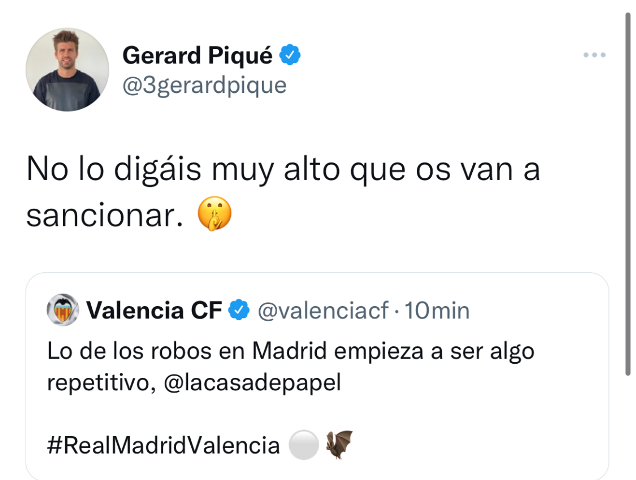Click the bat emoji
The image size is (636, 480).
[x=339, y=445]
